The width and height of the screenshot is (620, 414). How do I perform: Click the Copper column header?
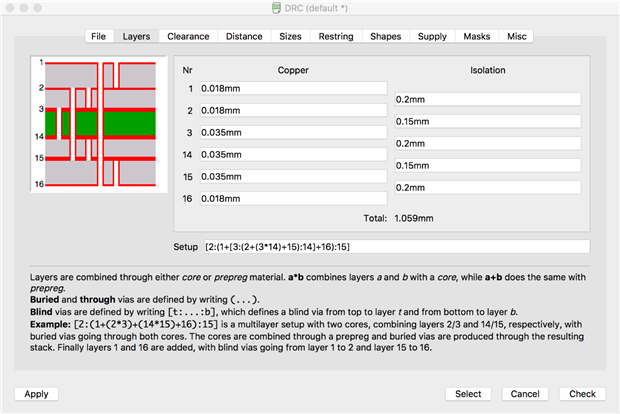(293, 70)
